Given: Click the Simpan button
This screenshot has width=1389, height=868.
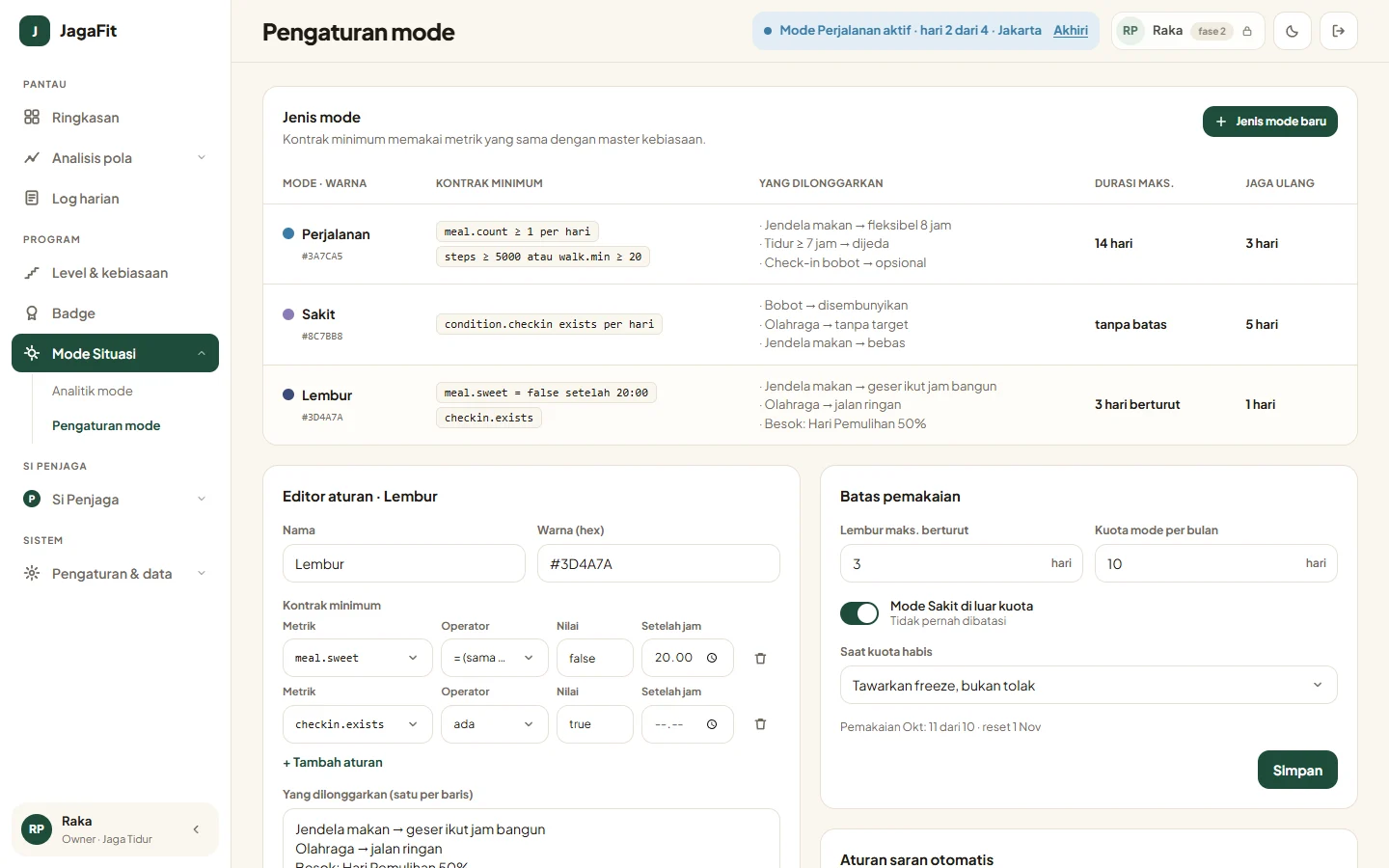Looking at the screenshot, I should (x=1297, y=770).
